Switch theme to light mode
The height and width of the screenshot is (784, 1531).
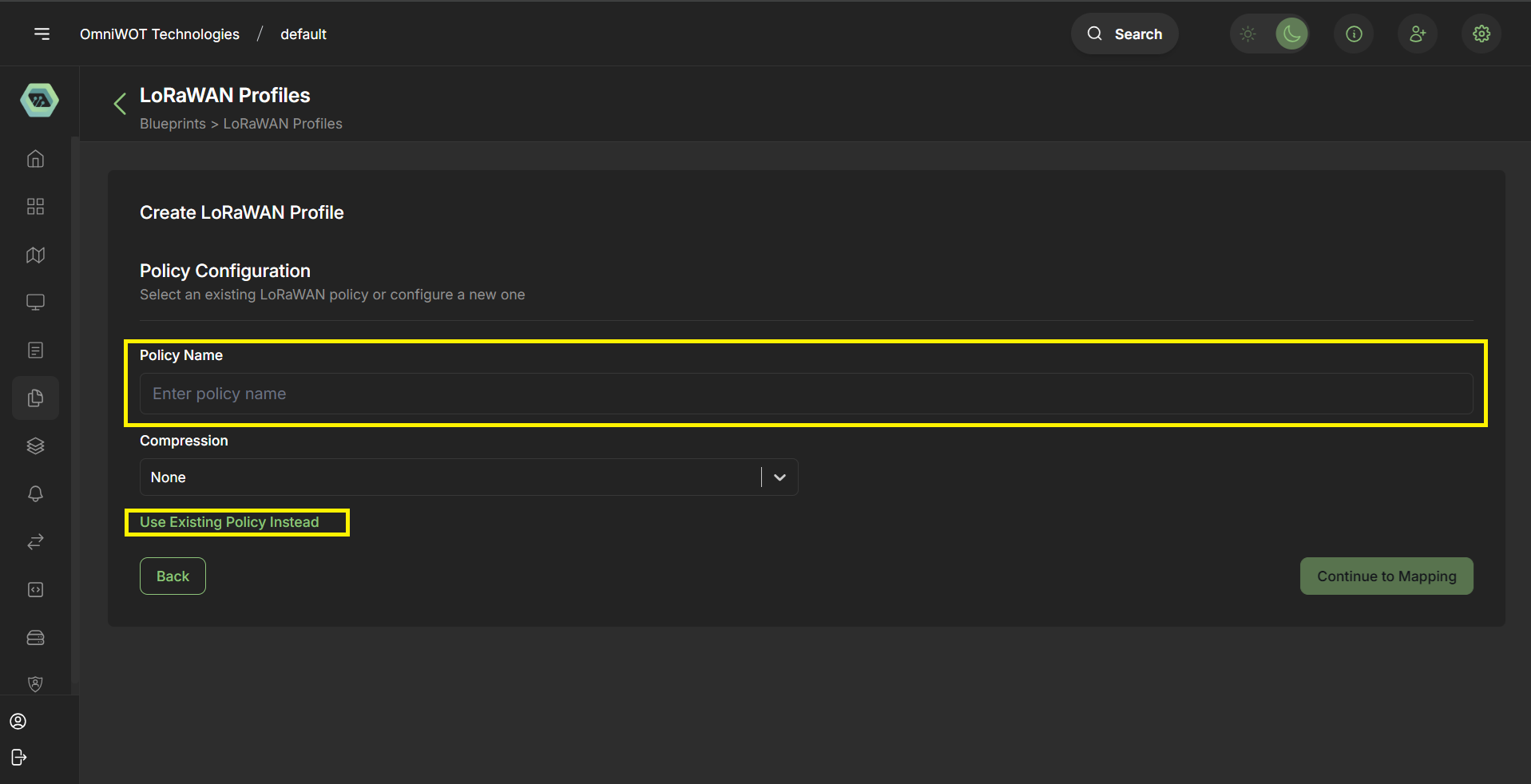click(x=1248, y=34)
